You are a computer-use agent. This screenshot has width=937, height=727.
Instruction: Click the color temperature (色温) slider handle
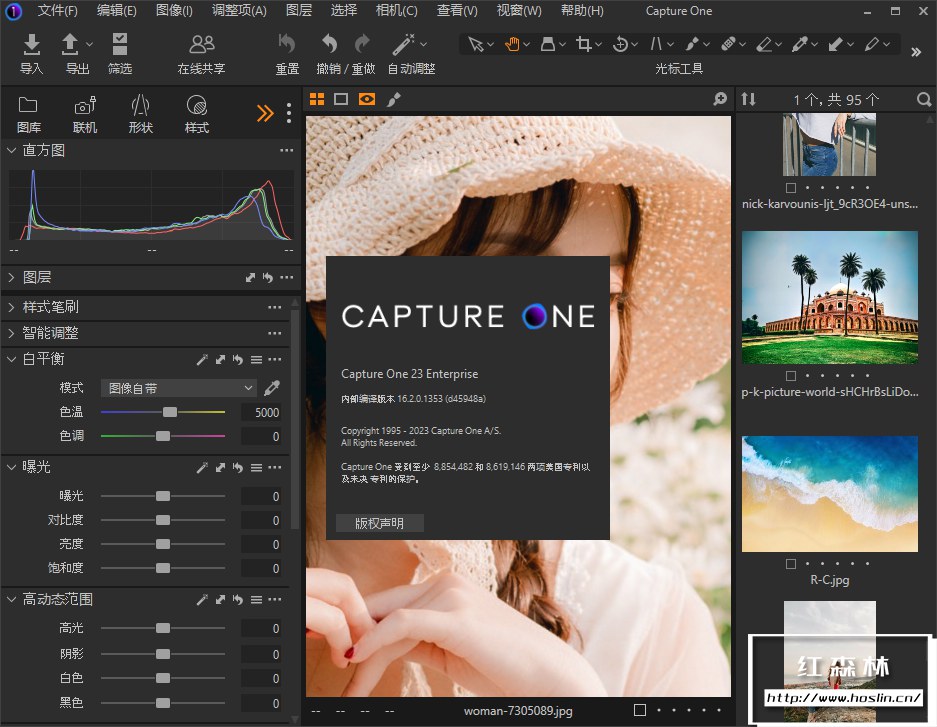click(x=170, y=412)
